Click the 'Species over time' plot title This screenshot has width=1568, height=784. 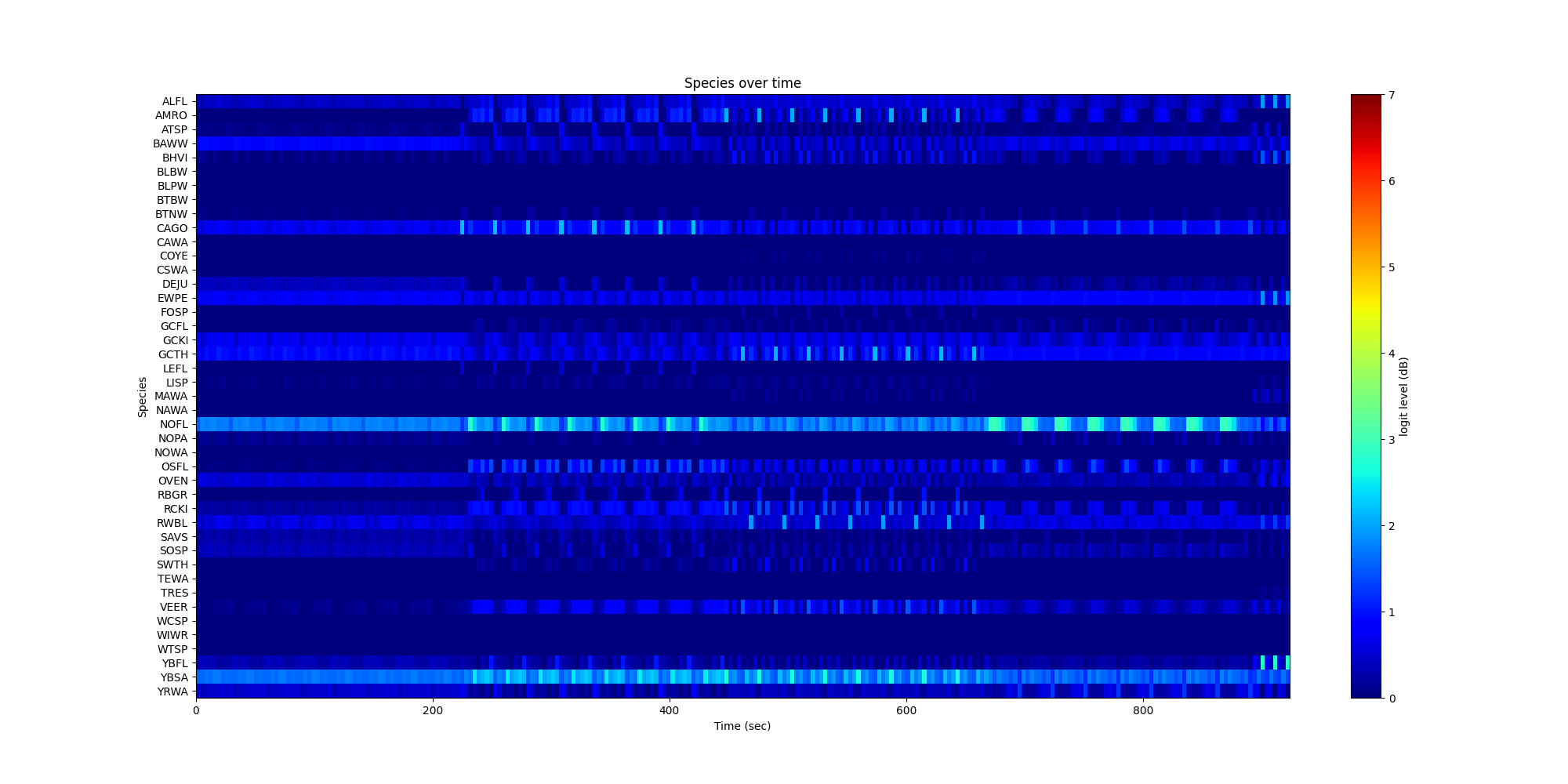coord(742,83)
